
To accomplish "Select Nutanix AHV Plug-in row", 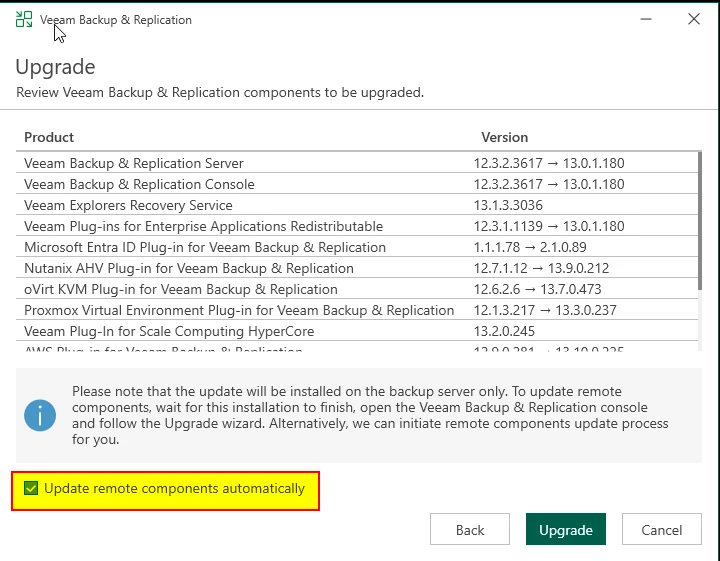I will pyautogui.click(x=188, y=268).
